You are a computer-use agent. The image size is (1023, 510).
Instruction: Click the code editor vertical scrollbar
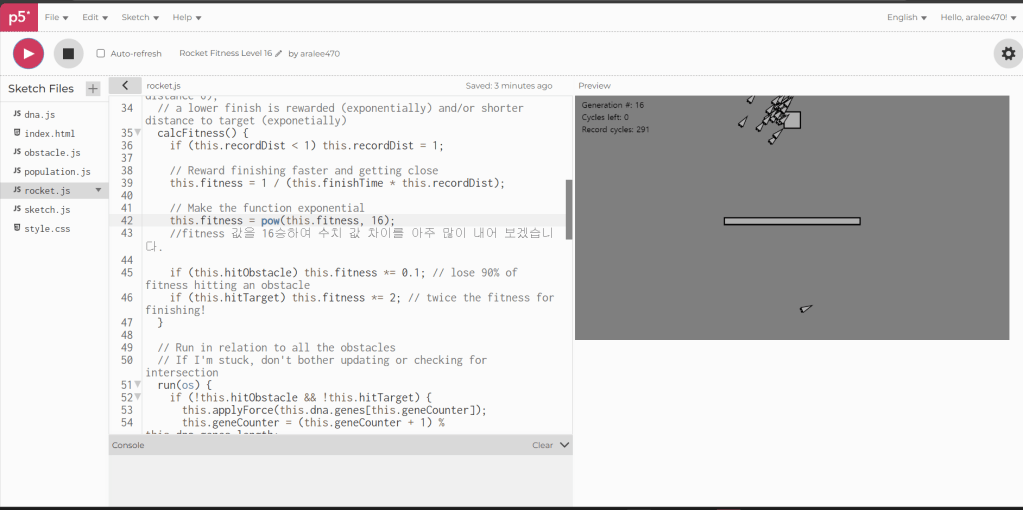click(569, 209)
